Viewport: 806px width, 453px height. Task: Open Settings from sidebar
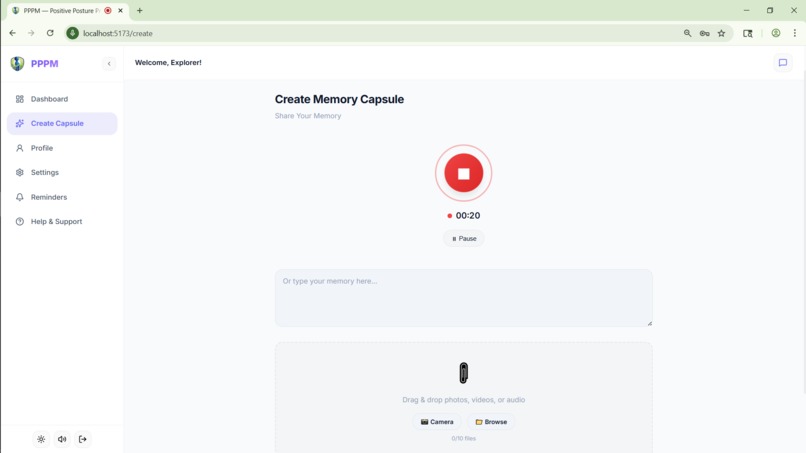[x=62, y=172]
